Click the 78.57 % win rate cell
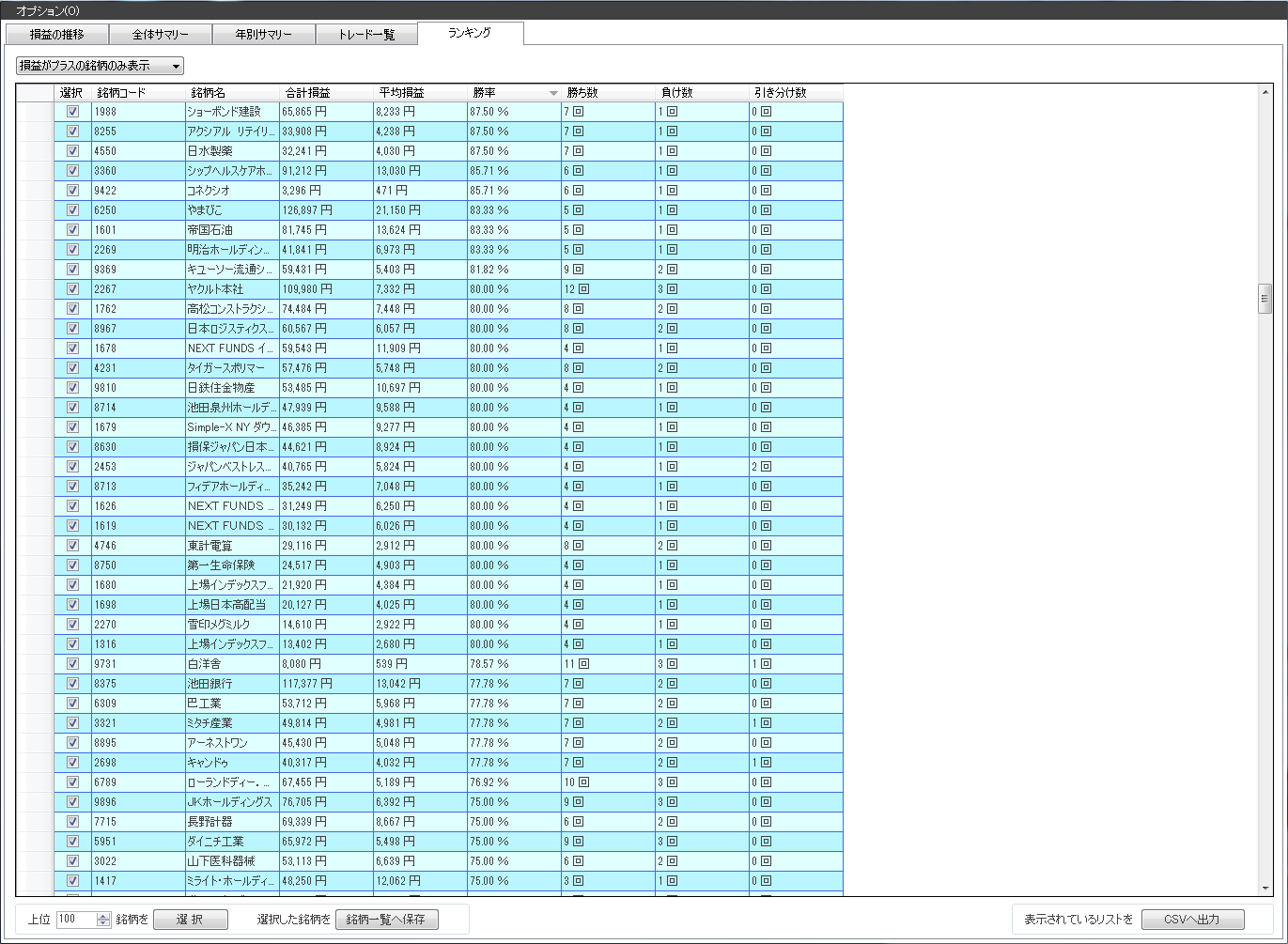 (x=514, y=664)
